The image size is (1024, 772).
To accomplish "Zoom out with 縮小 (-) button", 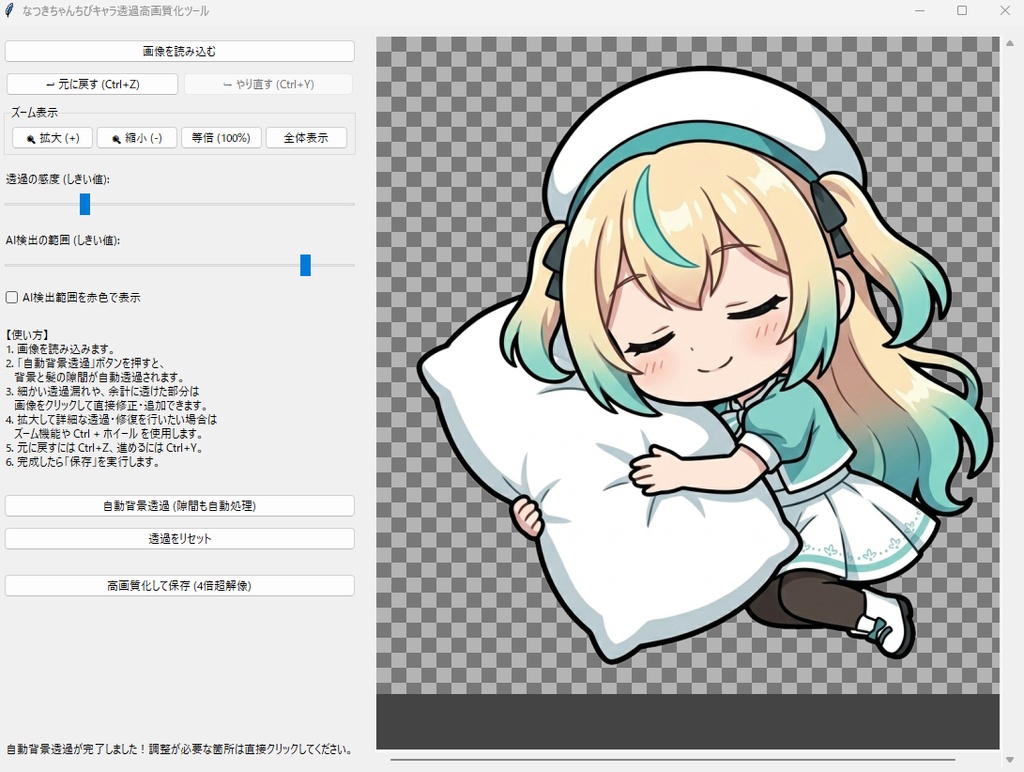I will click(136, 138).
